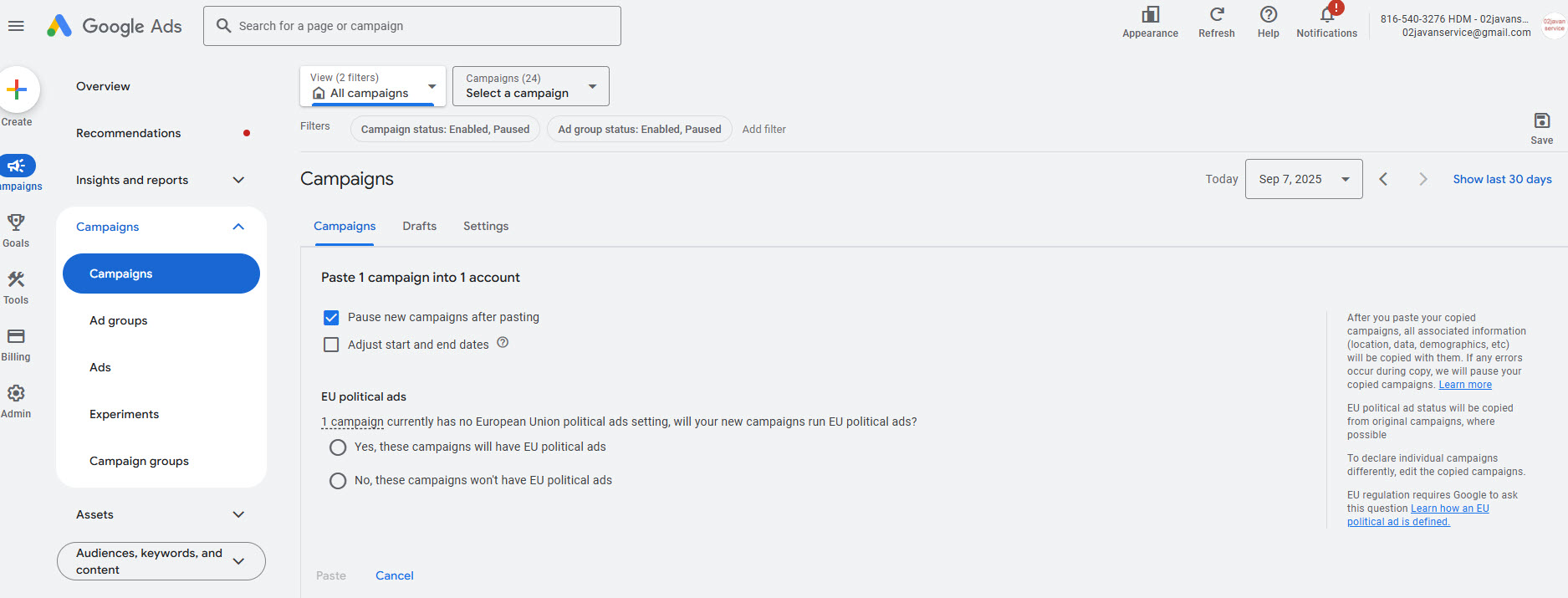Open the Goals trophy section

(x=16, y=222)
